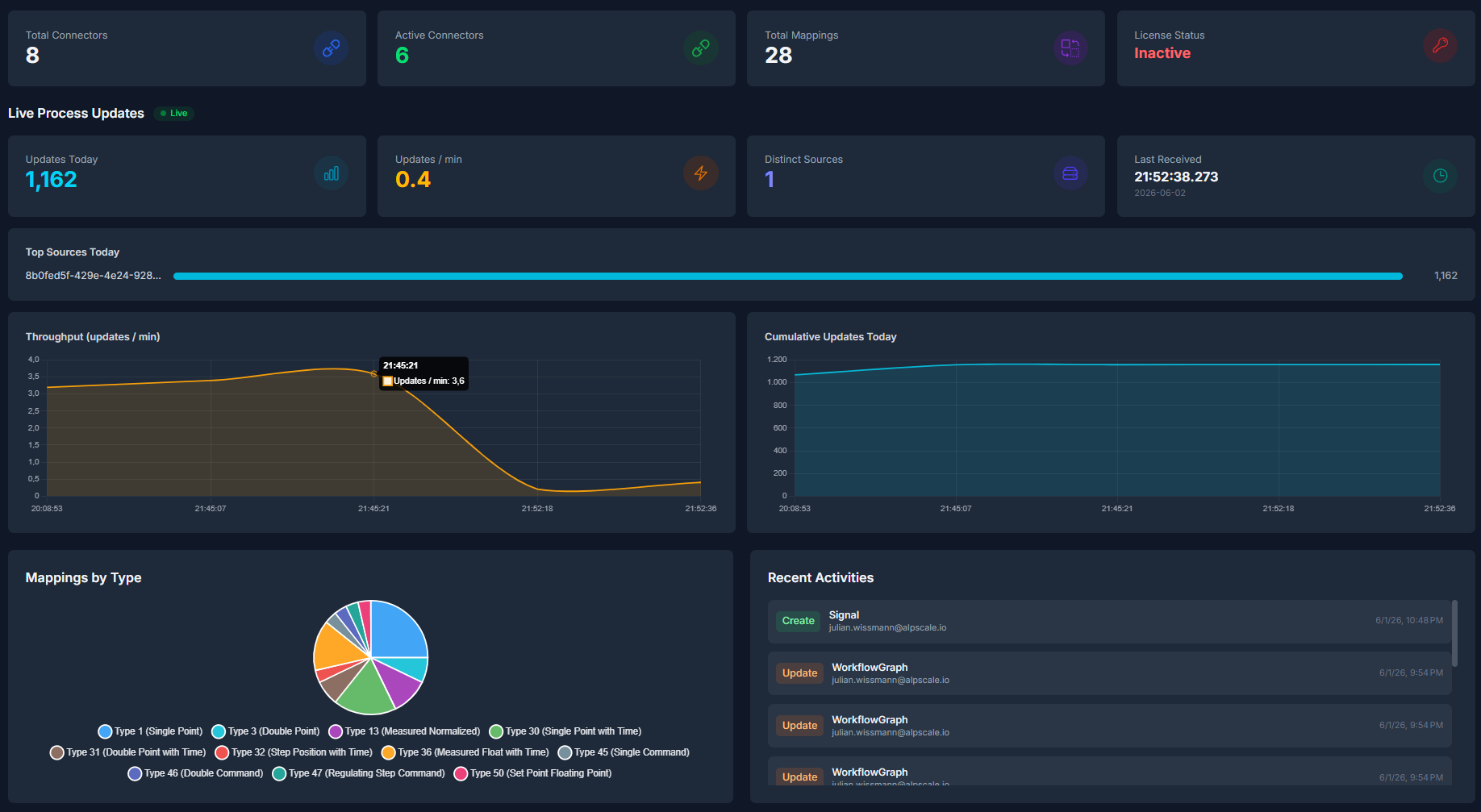Screen dimensions: 1481x812
Task: Toggle Type 50 (Set Point Floating Point) legend
Action: 532,773
